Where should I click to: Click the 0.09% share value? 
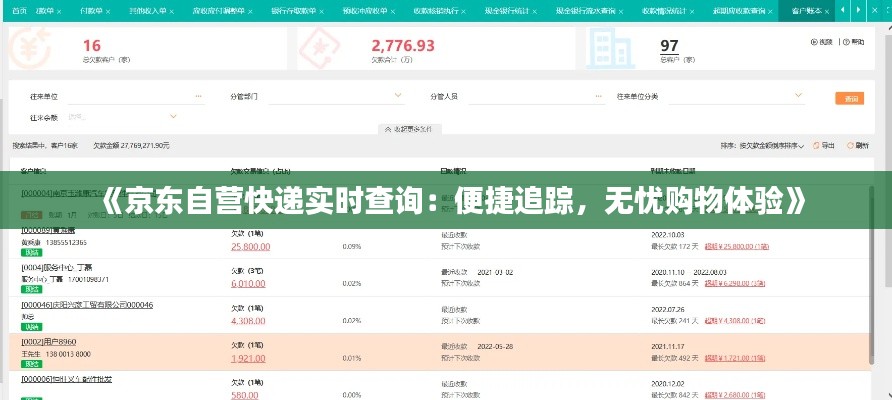(x=352, y=246)
